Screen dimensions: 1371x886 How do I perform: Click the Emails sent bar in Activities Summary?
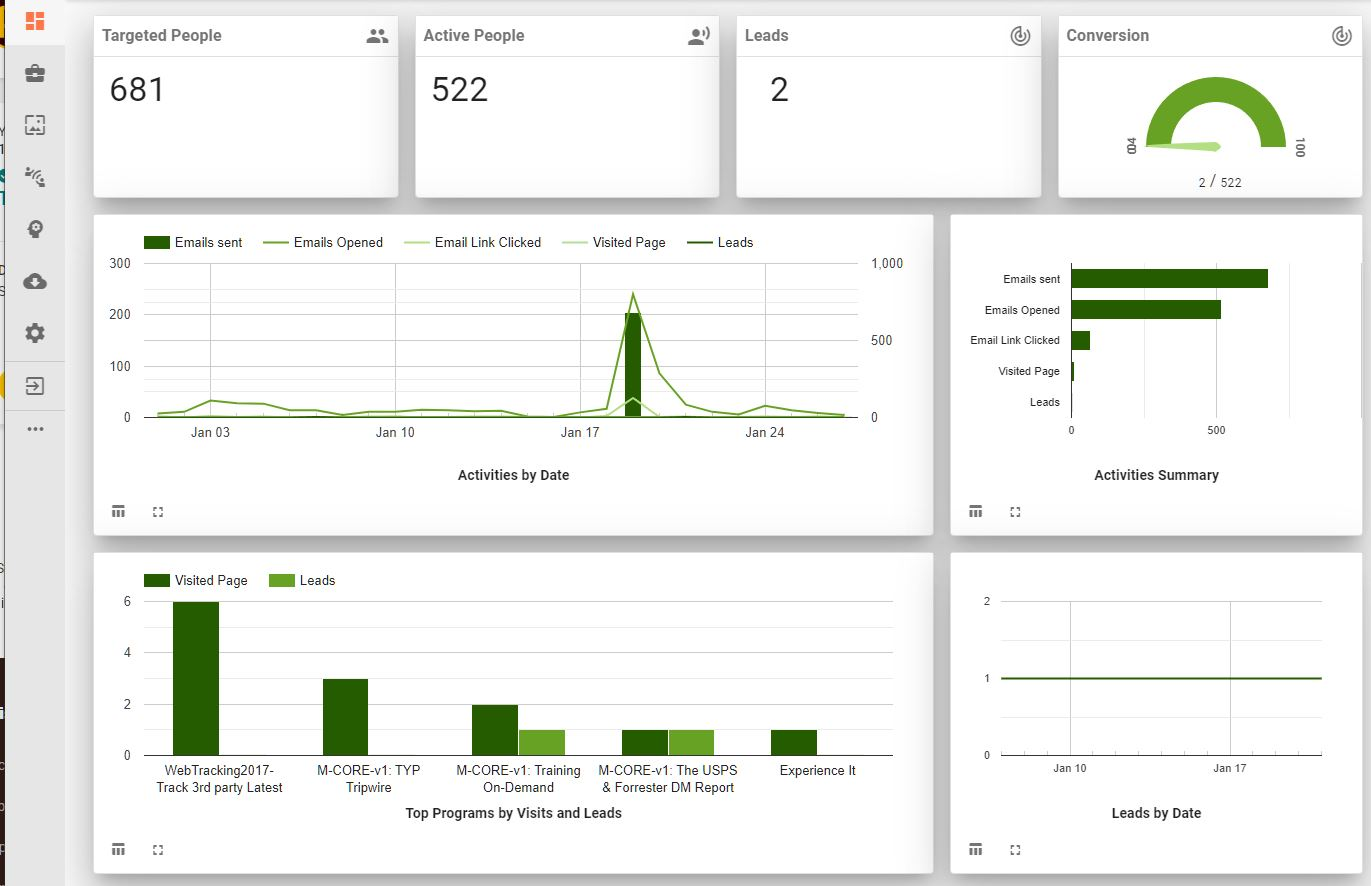coord(1169,279)
